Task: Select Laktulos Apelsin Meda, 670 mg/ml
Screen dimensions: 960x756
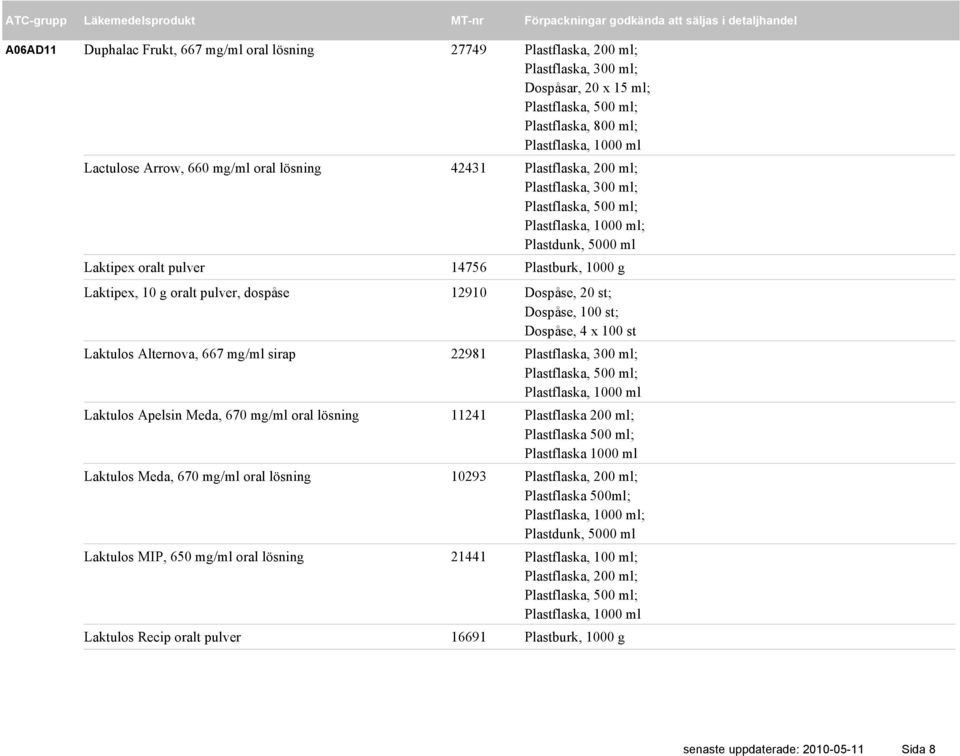Action: pyautogui.click(x=221, y=416)
